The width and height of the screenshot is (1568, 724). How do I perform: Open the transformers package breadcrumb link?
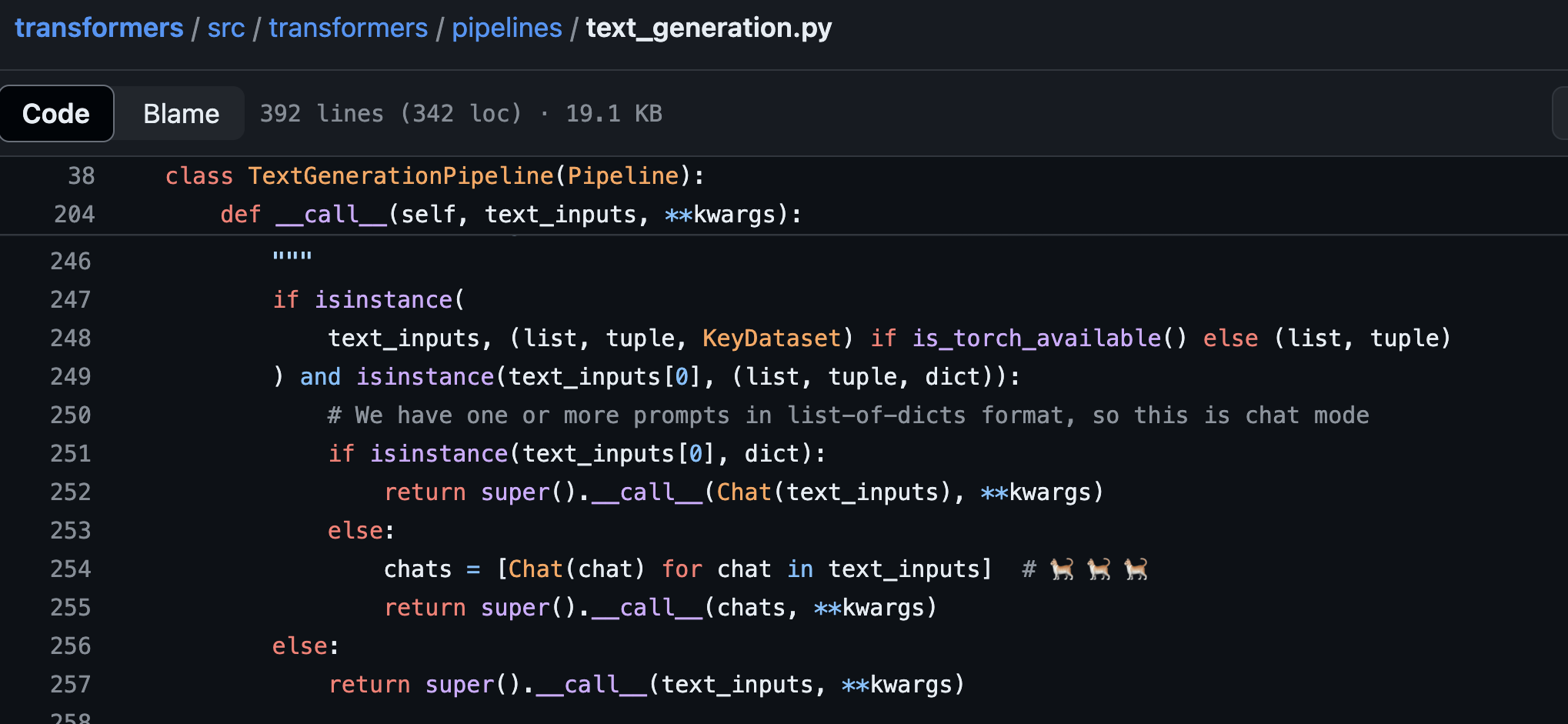point(348,27)
